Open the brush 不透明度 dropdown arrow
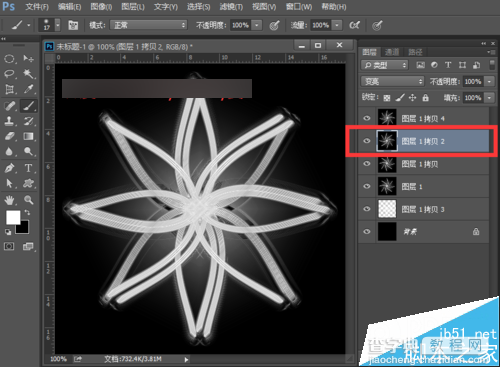Image resolution: width=500 pixels, height=367 pixels. 257,25
